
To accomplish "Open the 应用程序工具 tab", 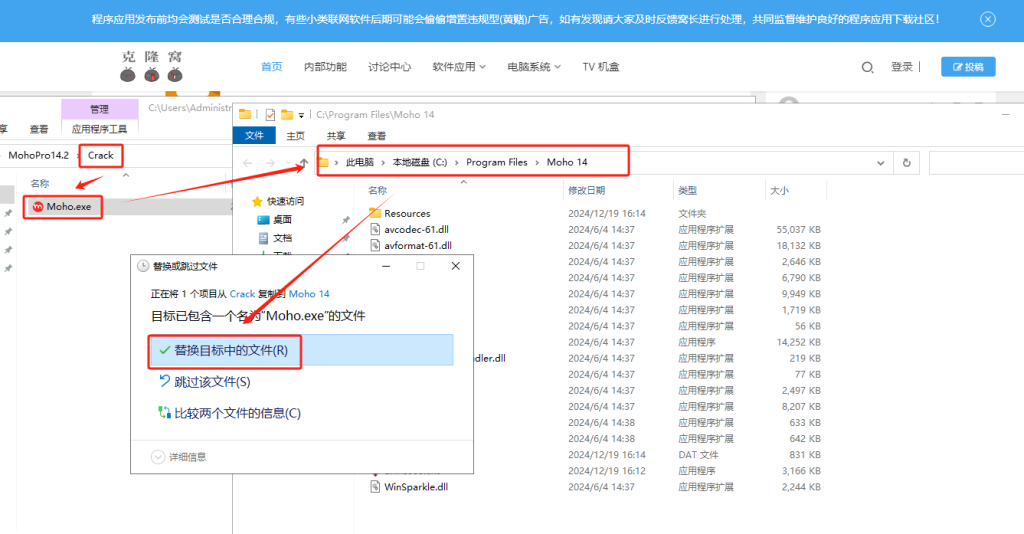I will coord(99,129).
